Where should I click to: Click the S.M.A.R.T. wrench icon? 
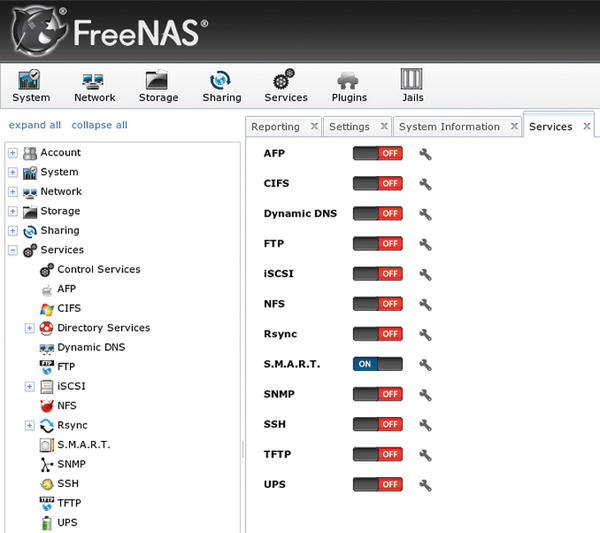coord(425,365)
